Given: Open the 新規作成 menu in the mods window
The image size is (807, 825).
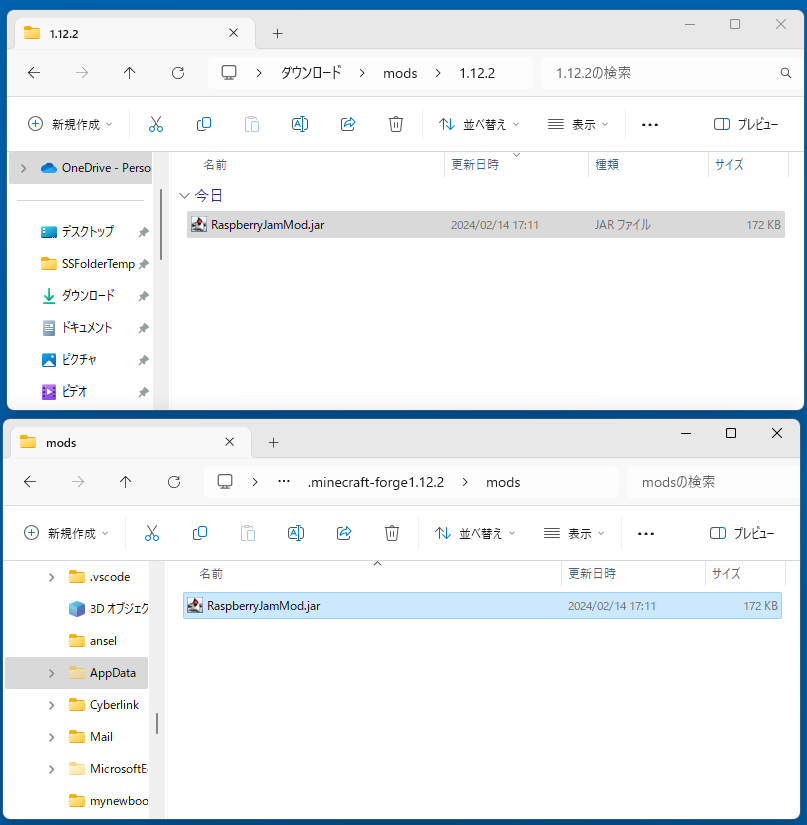Looking at the screenshot, I should pos(68,533).
